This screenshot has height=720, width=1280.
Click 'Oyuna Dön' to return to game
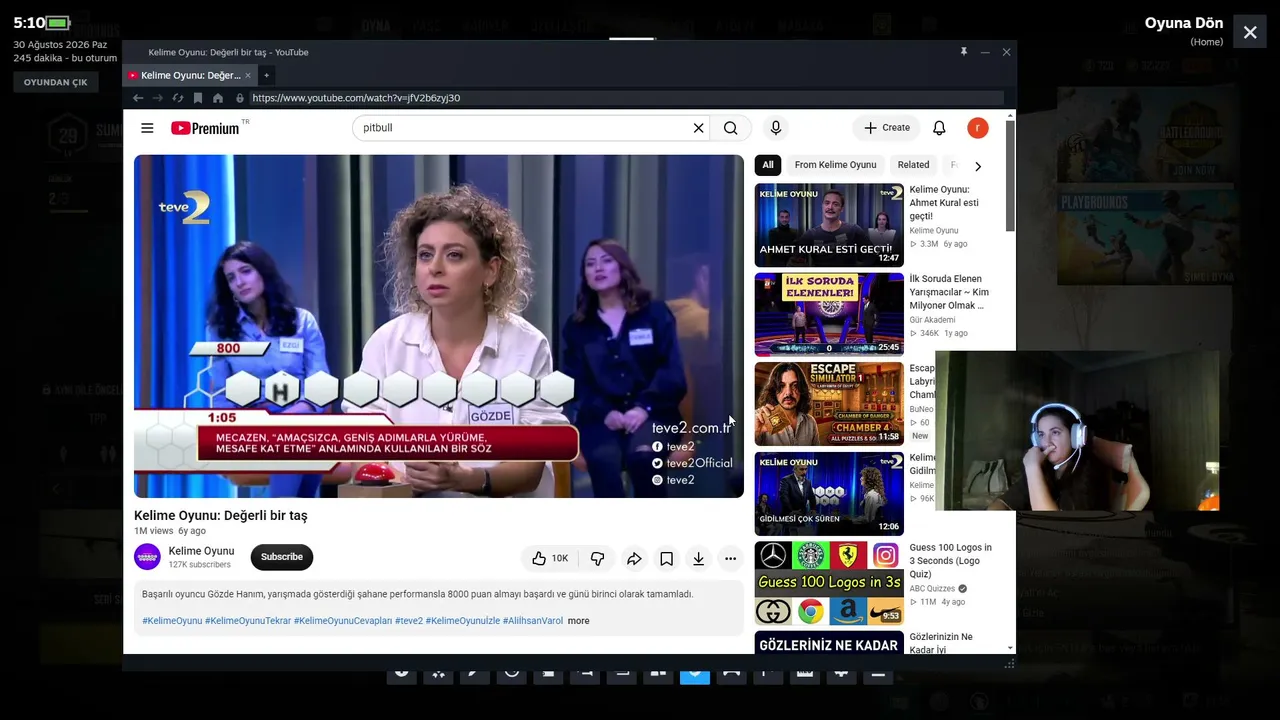(x=1184, y=23)
